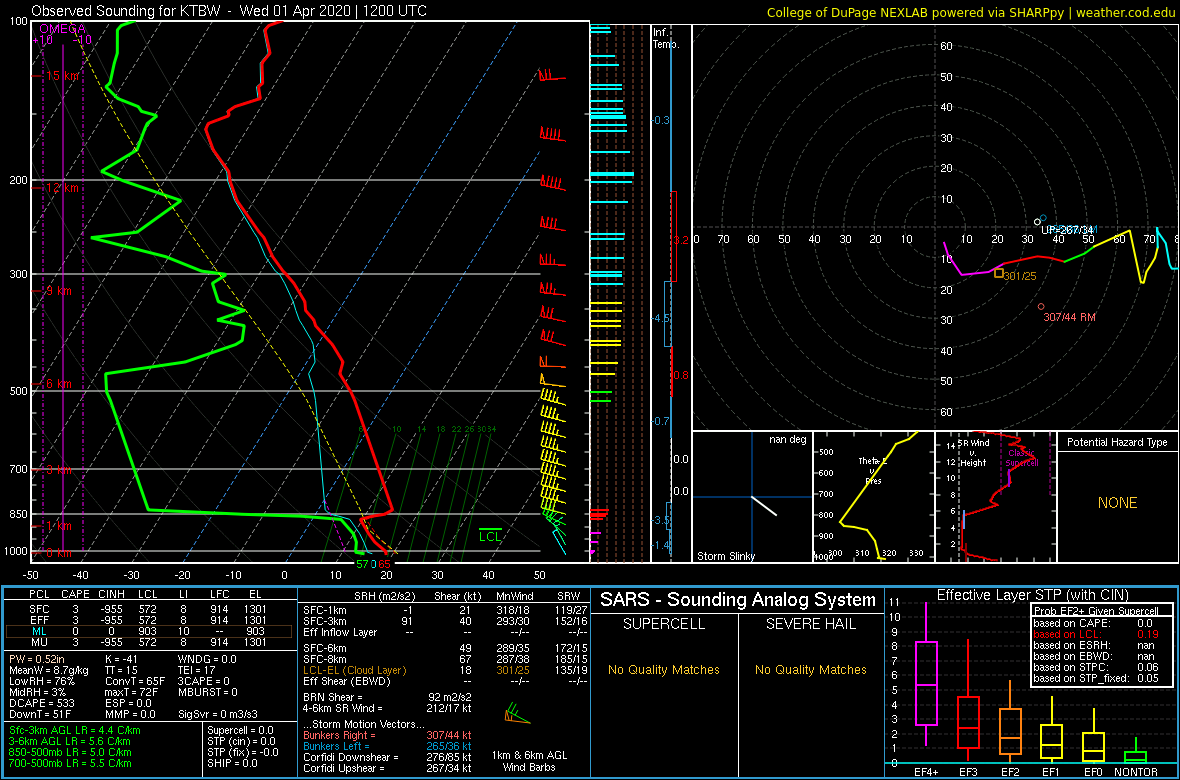Screen dimensions: 1180x780
Task: Click 'No Quality Matches' under SUPERCELL
Action: [664, 669]
